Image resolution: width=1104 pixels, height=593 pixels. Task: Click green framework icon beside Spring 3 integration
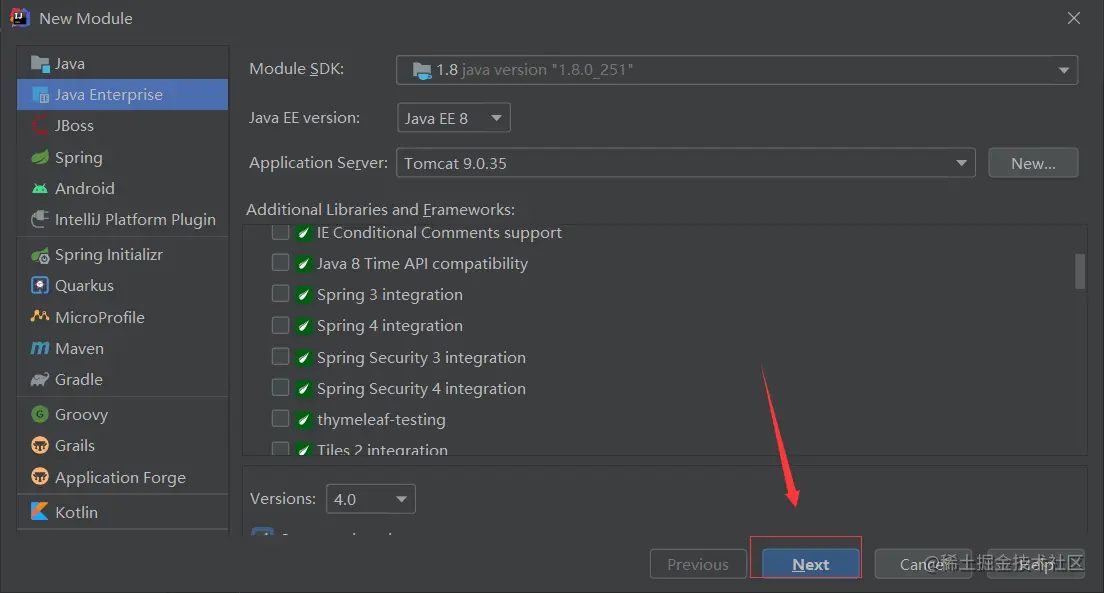[303, 294]
